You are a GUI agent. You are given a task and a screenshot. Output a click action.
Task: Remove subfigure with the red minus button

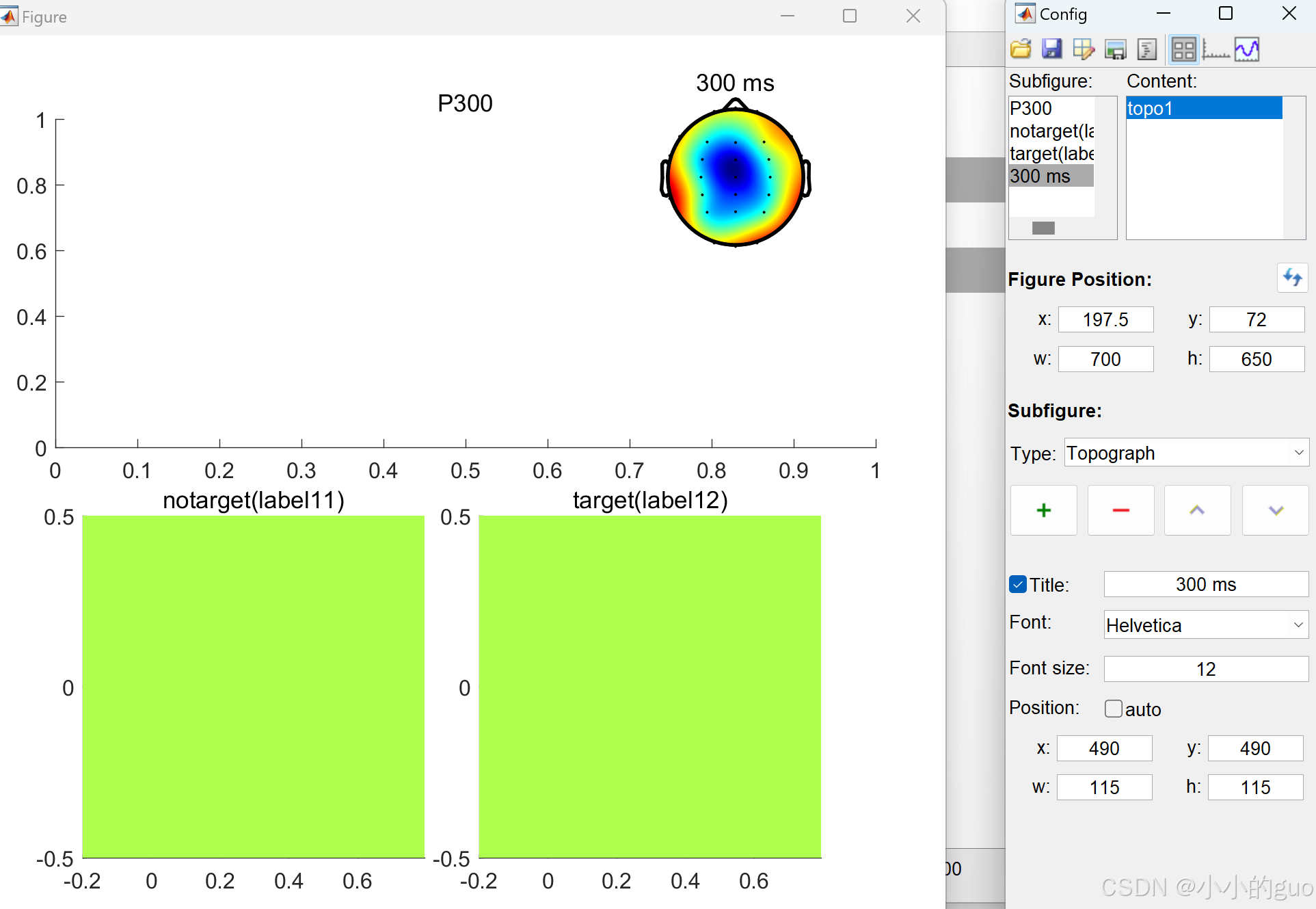click(1121, 510)
